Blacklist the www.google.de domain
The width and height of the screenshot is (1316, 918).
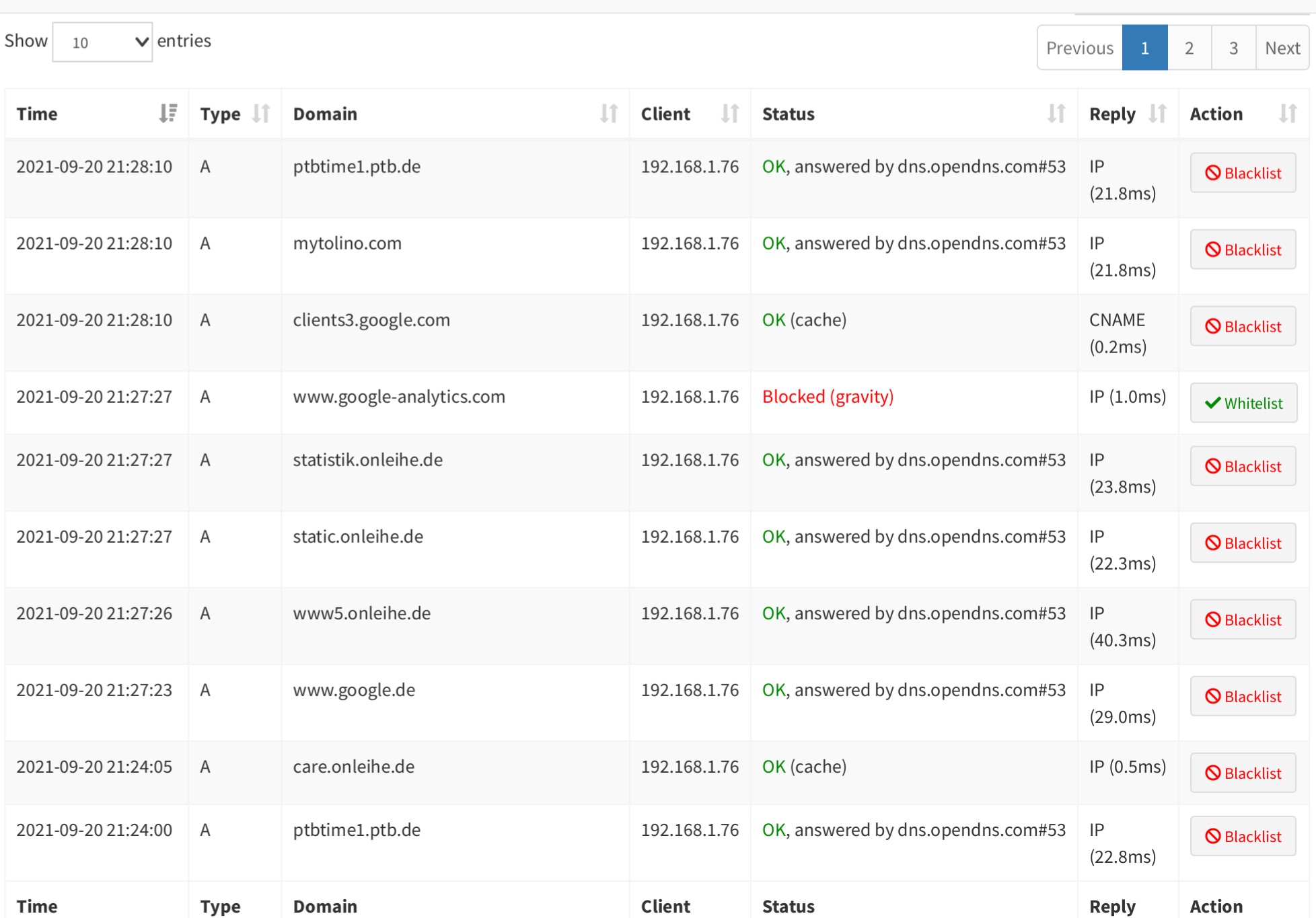(1243, 696)
